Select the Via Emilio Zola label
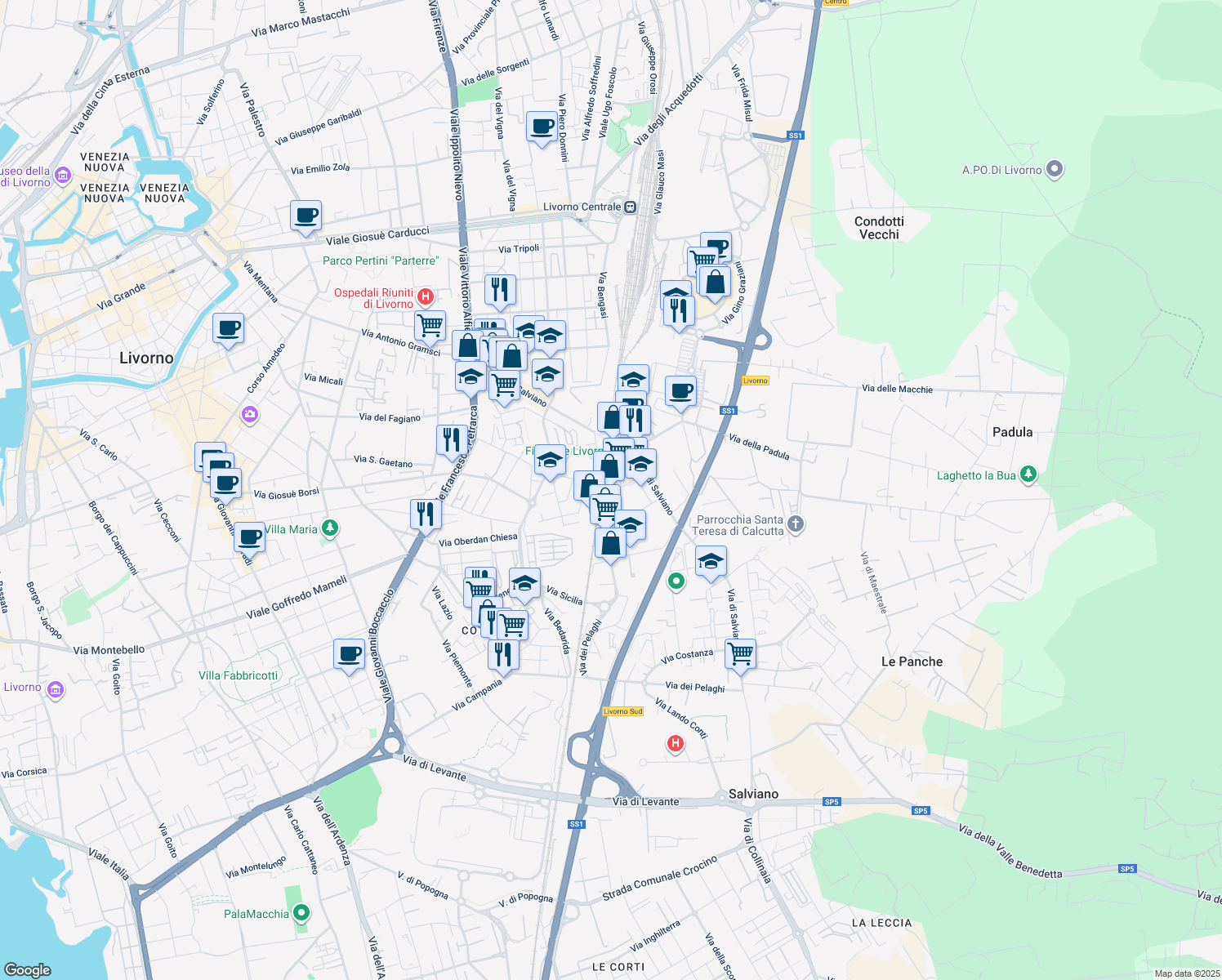Screen dimensions: 1222x980 click(x=320, y=168)
